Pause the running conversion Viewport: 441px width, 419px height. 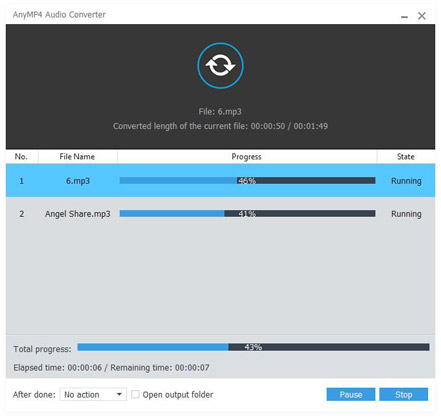[x=351, y=394]
